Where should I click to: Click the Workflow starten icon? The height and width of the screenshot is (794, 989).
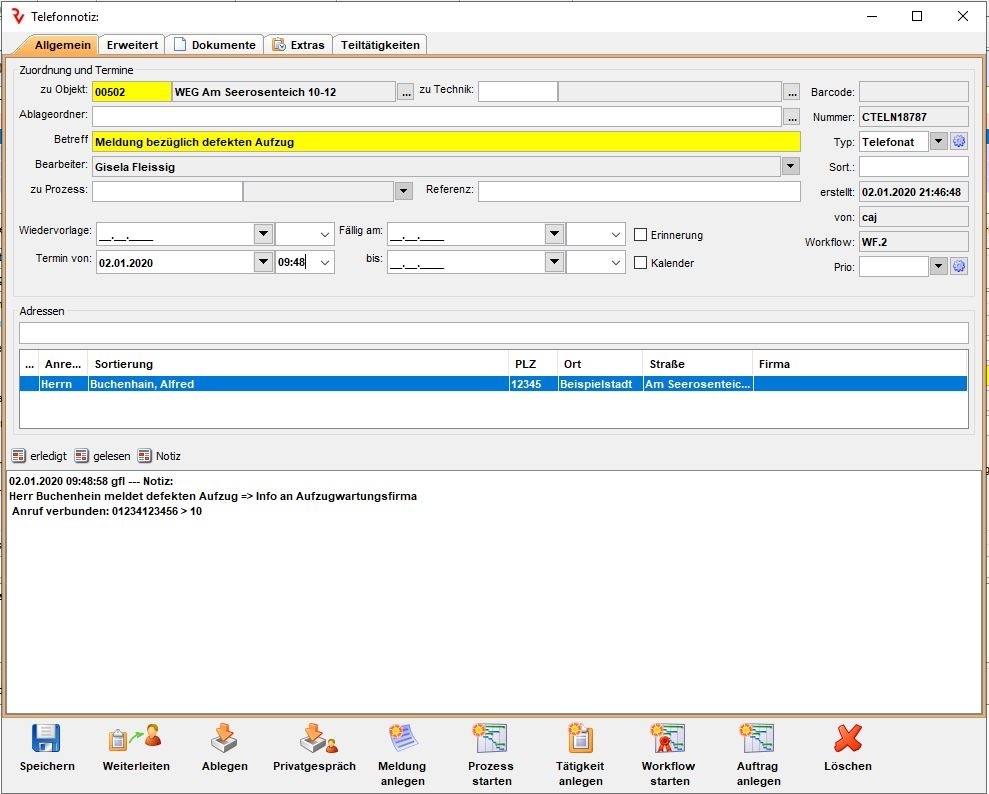[669, 740]
